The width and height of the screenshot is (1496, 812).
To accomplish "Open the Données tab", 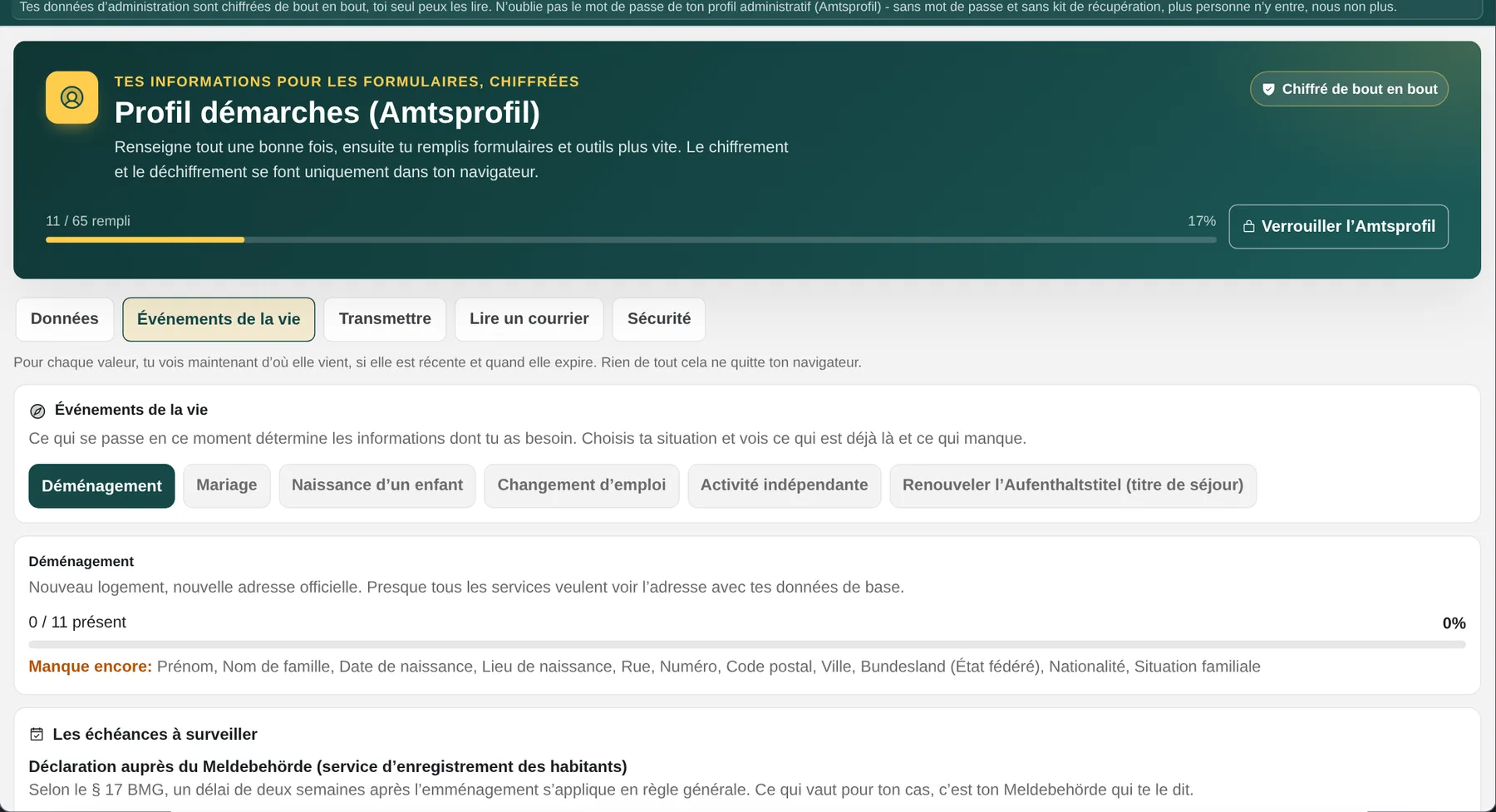I will coord(65,319).
